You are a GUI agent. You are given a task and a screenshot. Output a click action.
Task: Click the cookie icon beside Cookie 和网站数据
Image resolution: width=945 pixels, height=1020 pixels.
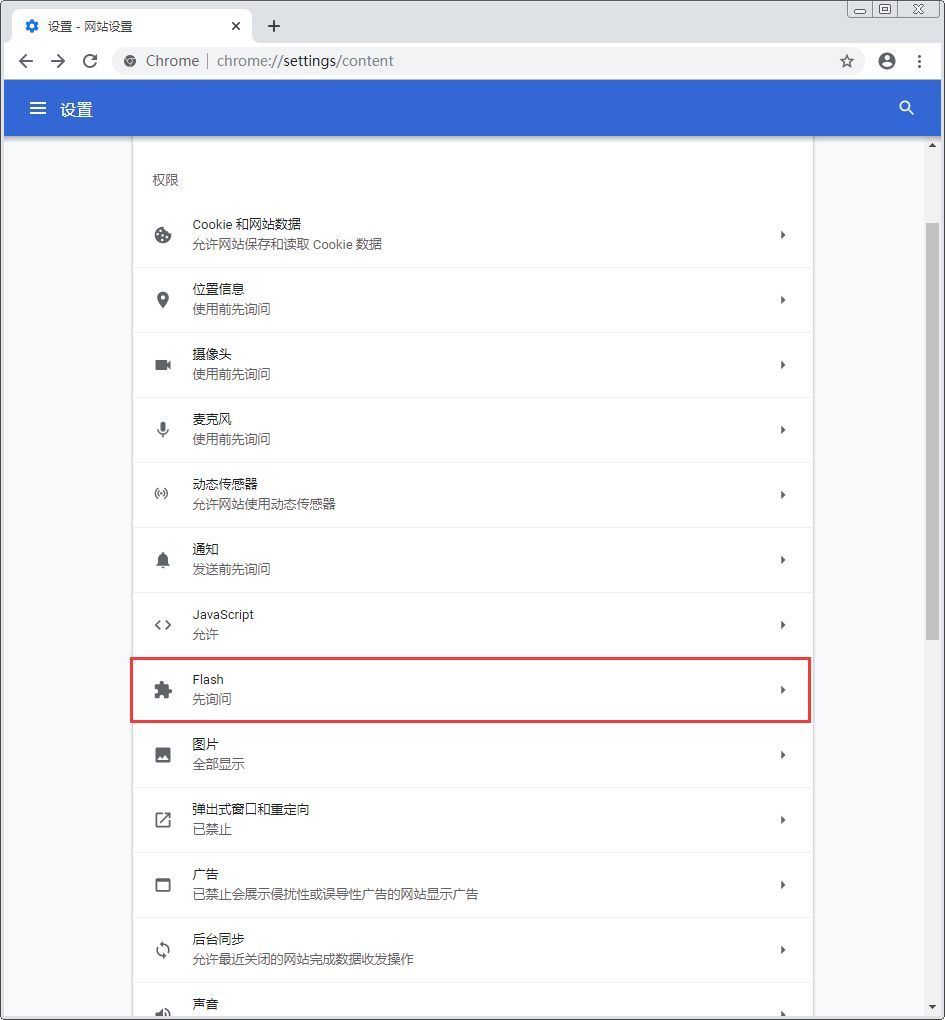point(163,235)
